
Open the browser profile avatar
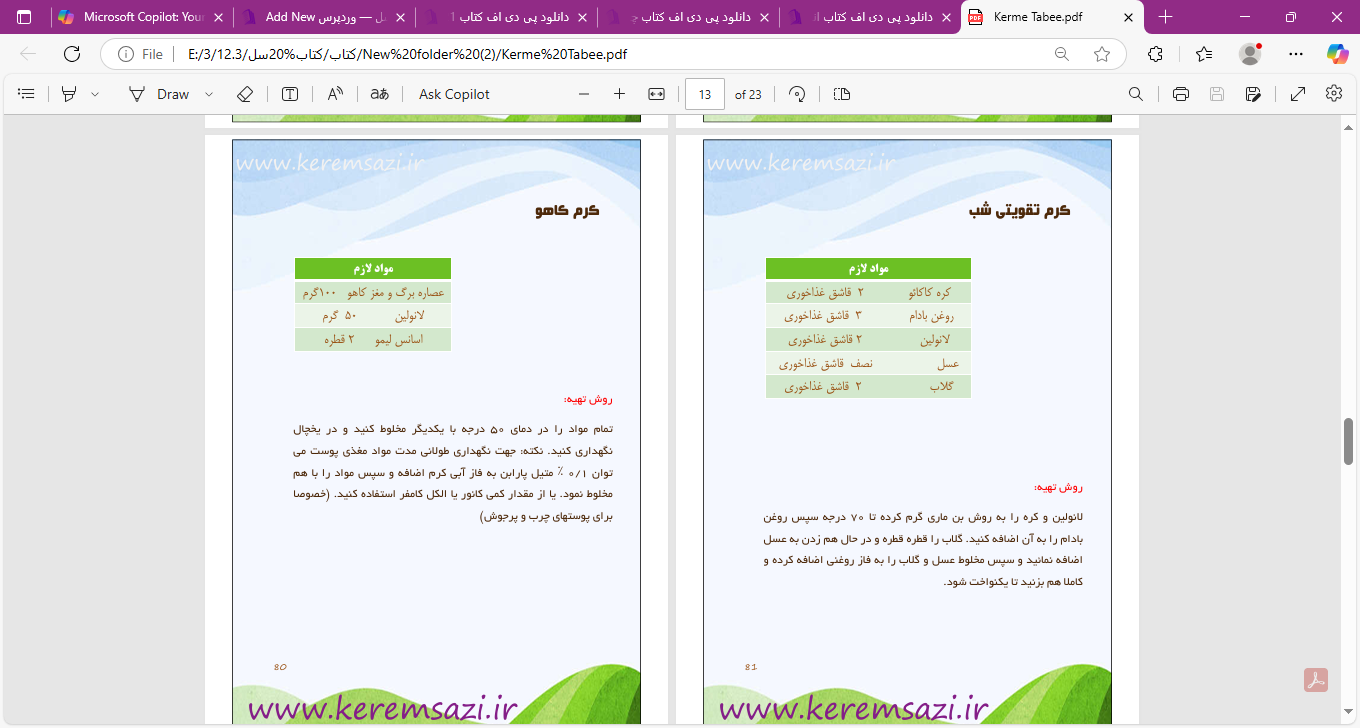pyautogui.click(x=1250, y=54)
